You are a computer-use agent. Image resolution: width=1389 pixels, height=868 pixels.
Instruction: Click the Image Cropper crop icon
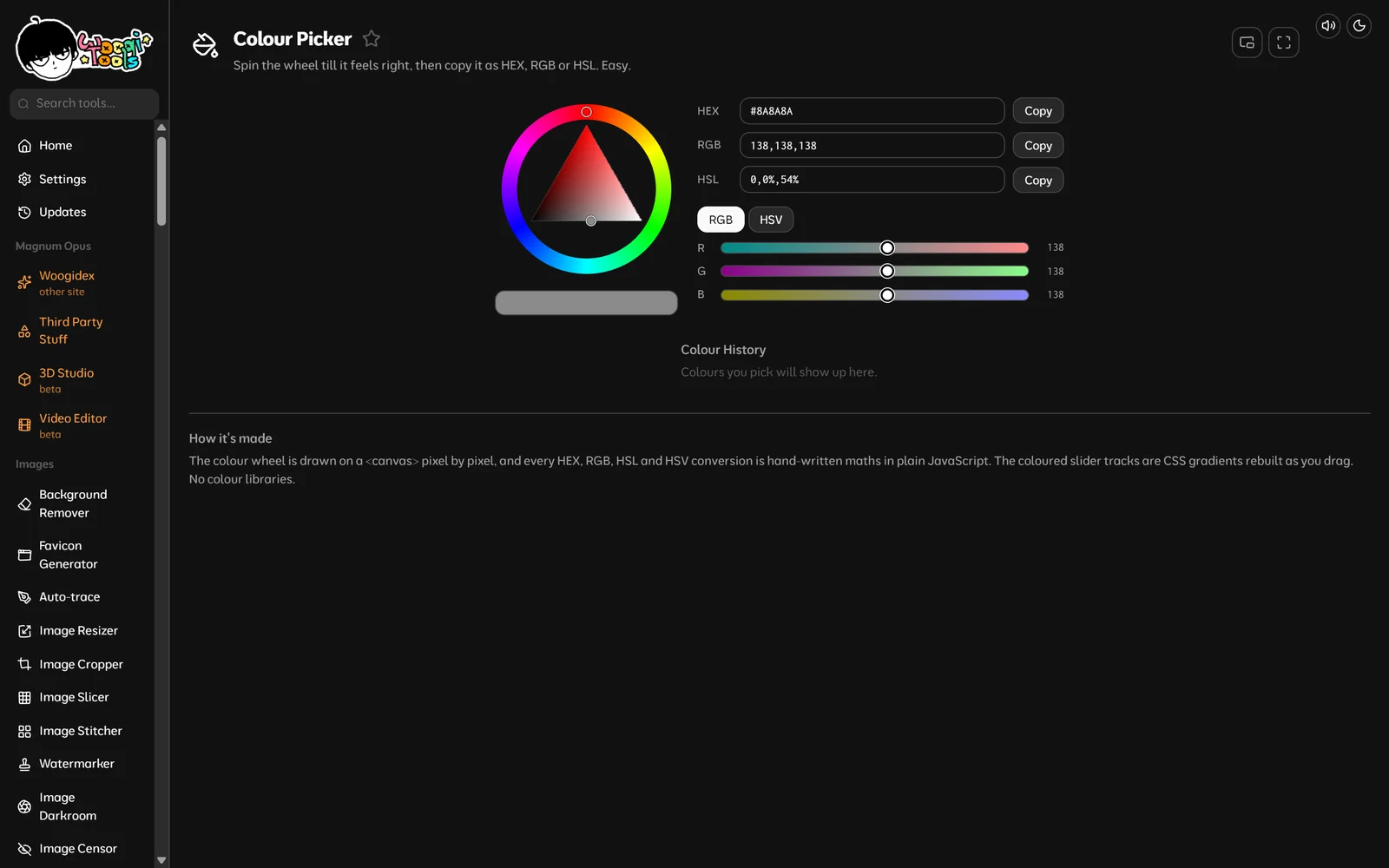(x=24, y=664)
